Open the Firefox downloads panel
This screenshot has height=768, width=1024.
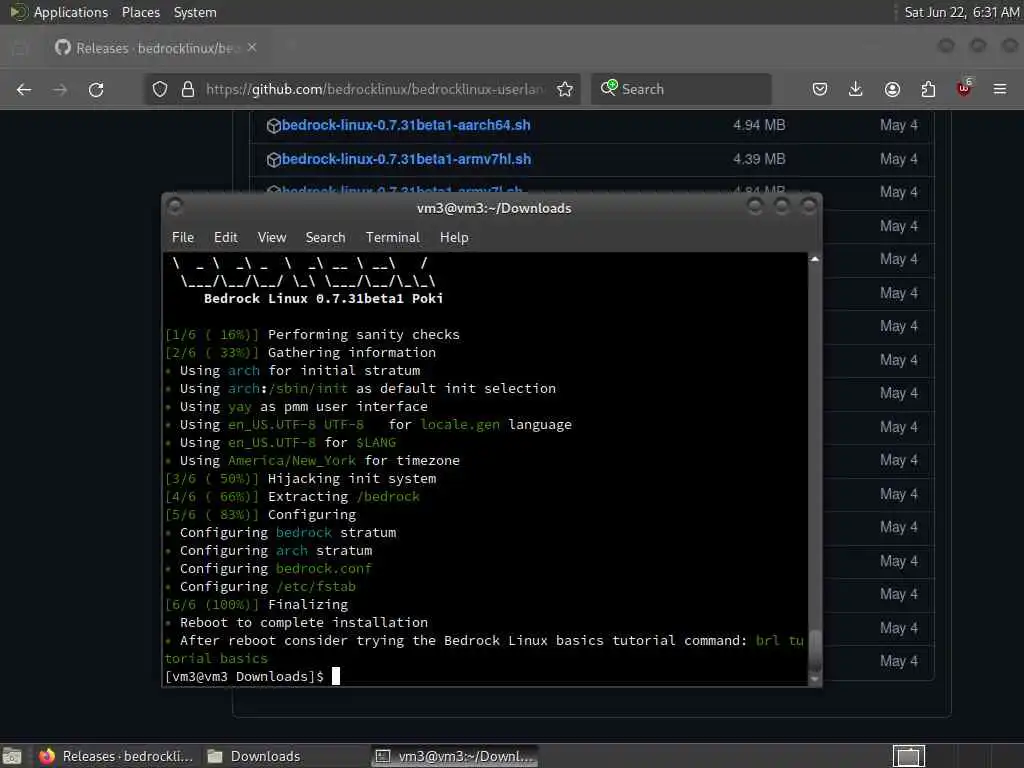tap(856, 89)
